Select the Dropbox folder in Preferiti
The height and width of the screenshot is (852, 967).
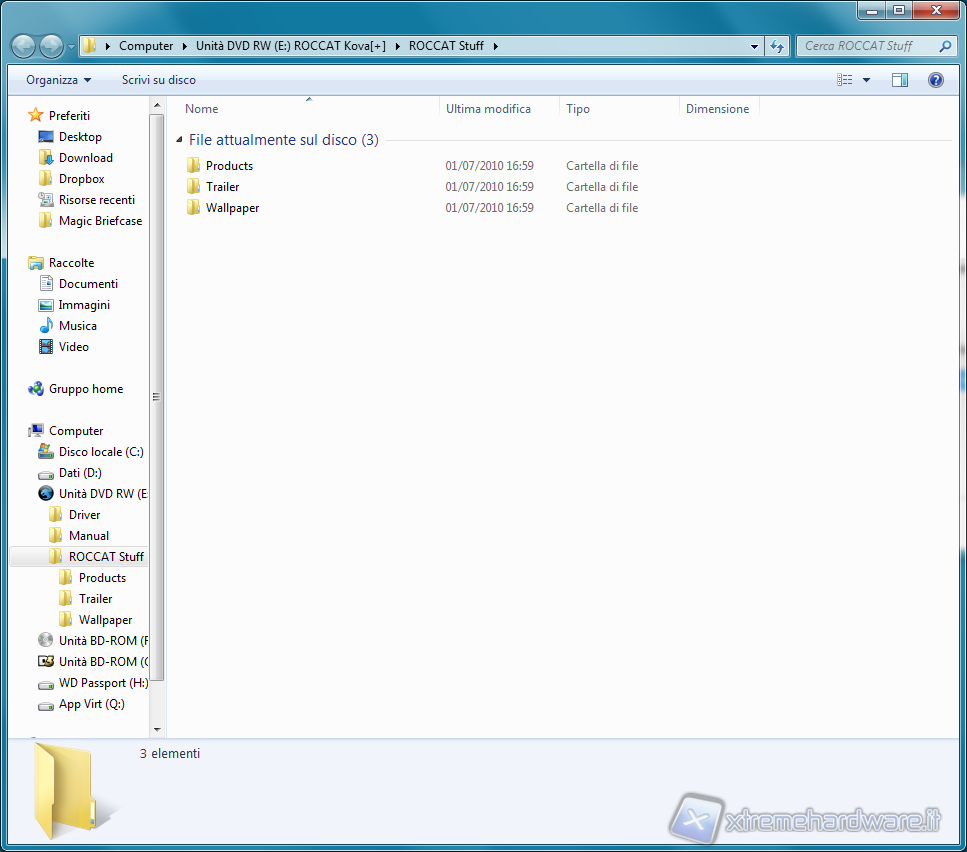(x=81, y=179)
